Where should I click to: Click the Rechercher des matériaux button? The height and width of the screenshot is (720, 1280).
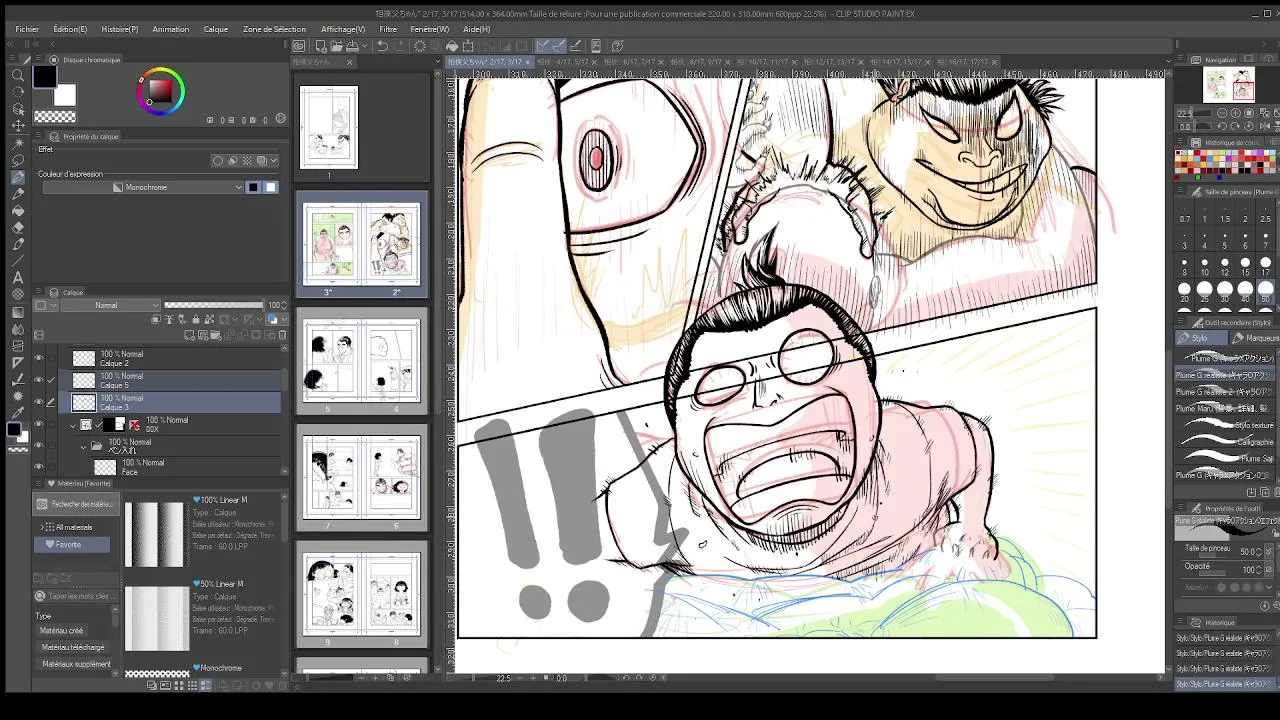(x=76, y=505)
